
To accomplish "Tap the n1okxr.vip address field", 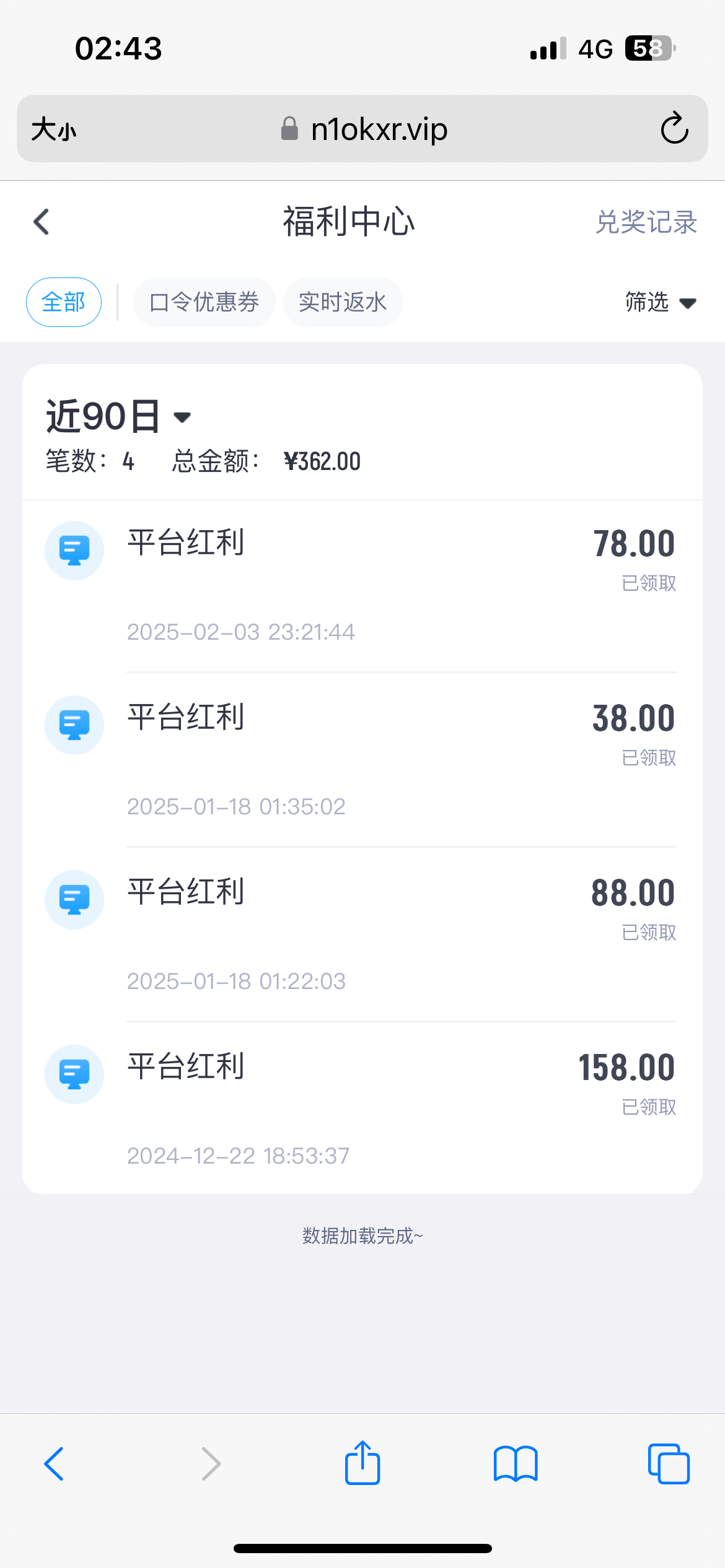I will [x=378, y=129].
